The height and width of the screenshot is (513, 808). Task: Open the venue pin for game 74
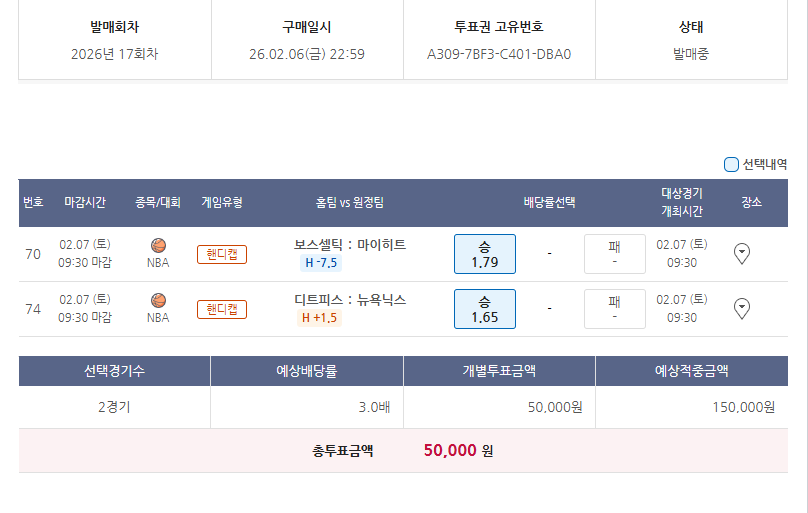coord(742,309)
